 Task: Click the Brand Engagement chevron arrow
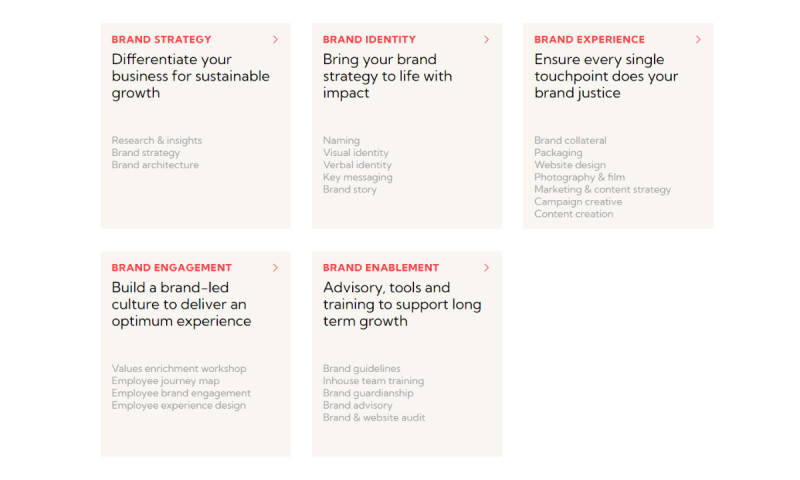276,268
